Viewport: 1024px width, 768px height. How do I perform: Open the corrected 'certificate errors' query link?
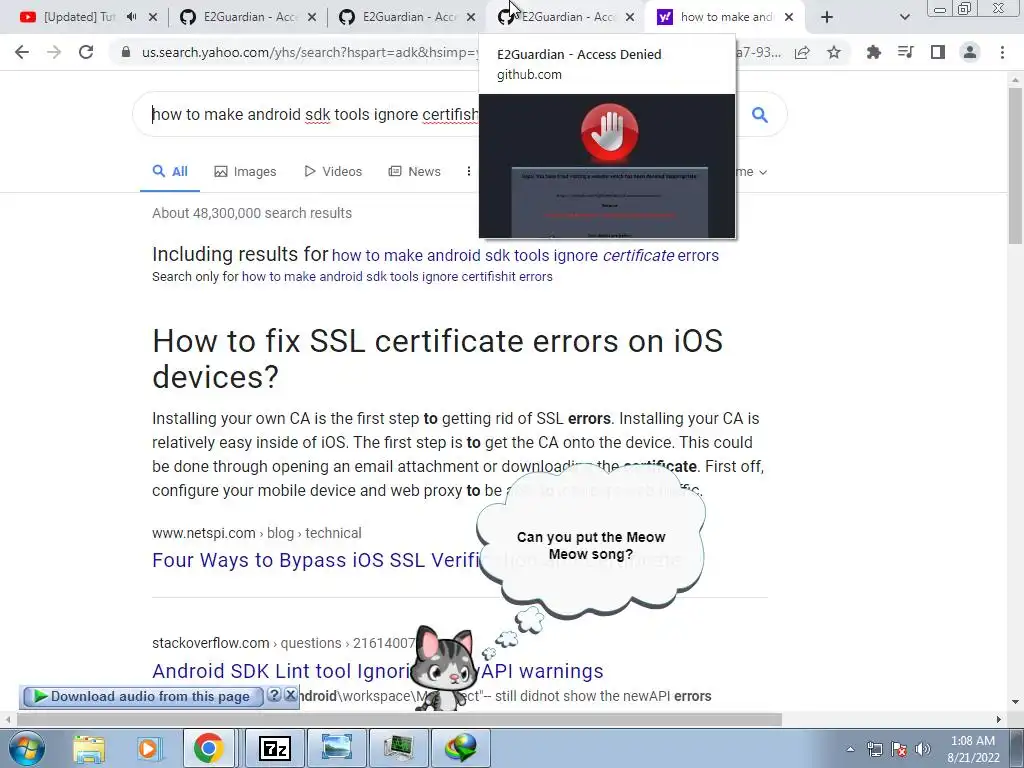tap(525, 255)
